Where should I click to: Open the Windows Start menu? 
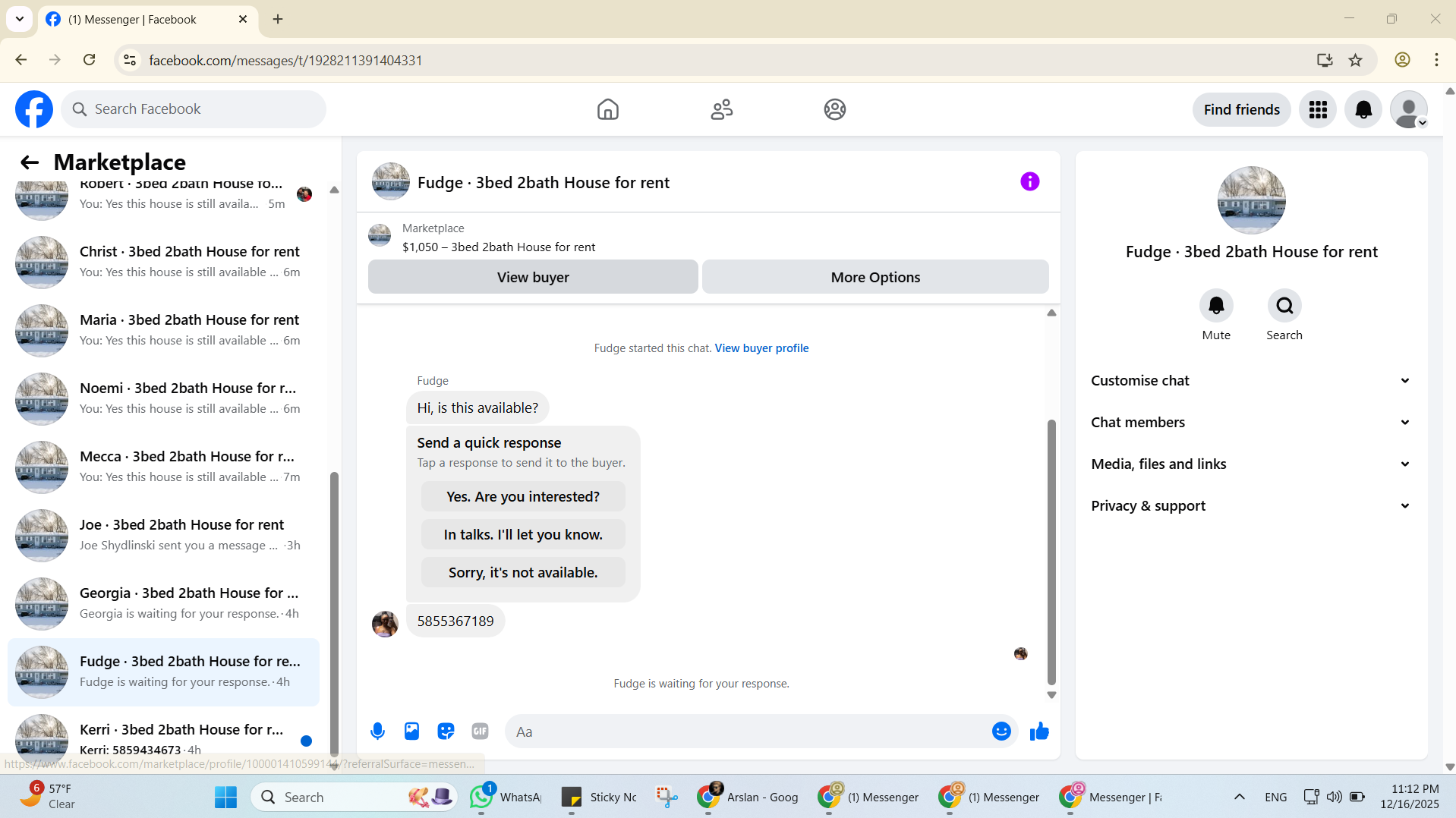click(x=225, y=797)
